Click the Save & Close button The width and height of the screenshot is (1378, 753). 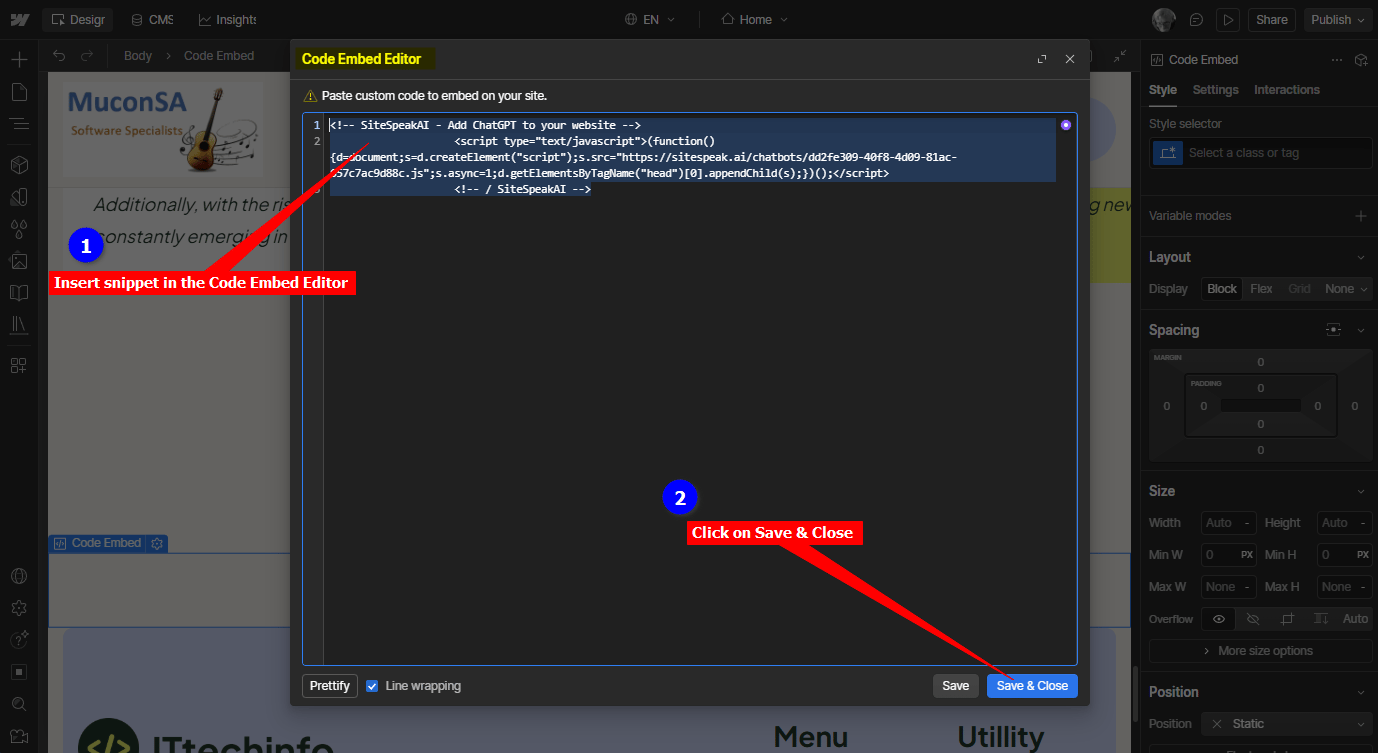point(1032,686)
